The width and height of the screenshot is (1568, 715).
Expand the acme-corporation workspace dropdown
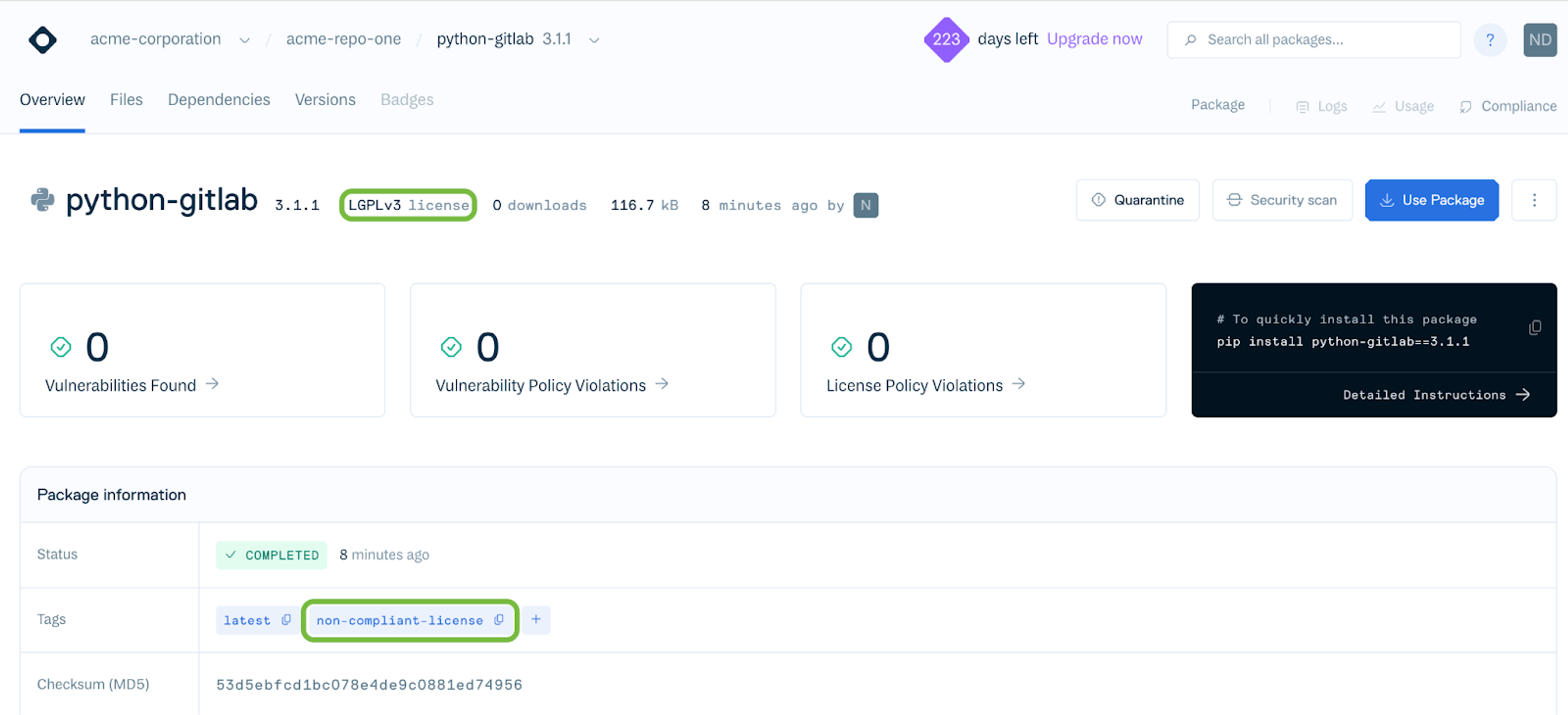pos(244,40)
